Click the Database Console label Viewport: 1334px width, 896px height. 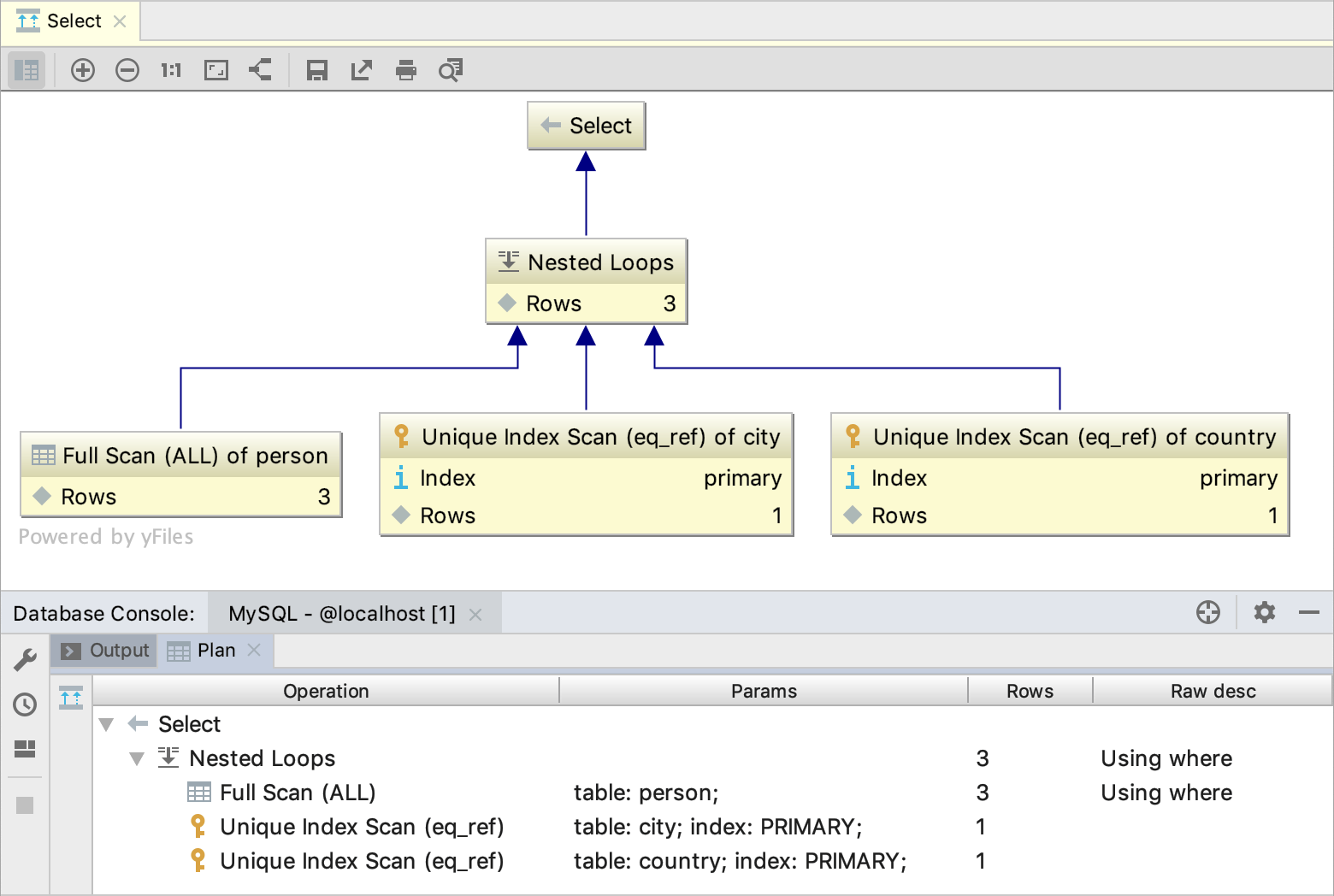pos(103,614)
